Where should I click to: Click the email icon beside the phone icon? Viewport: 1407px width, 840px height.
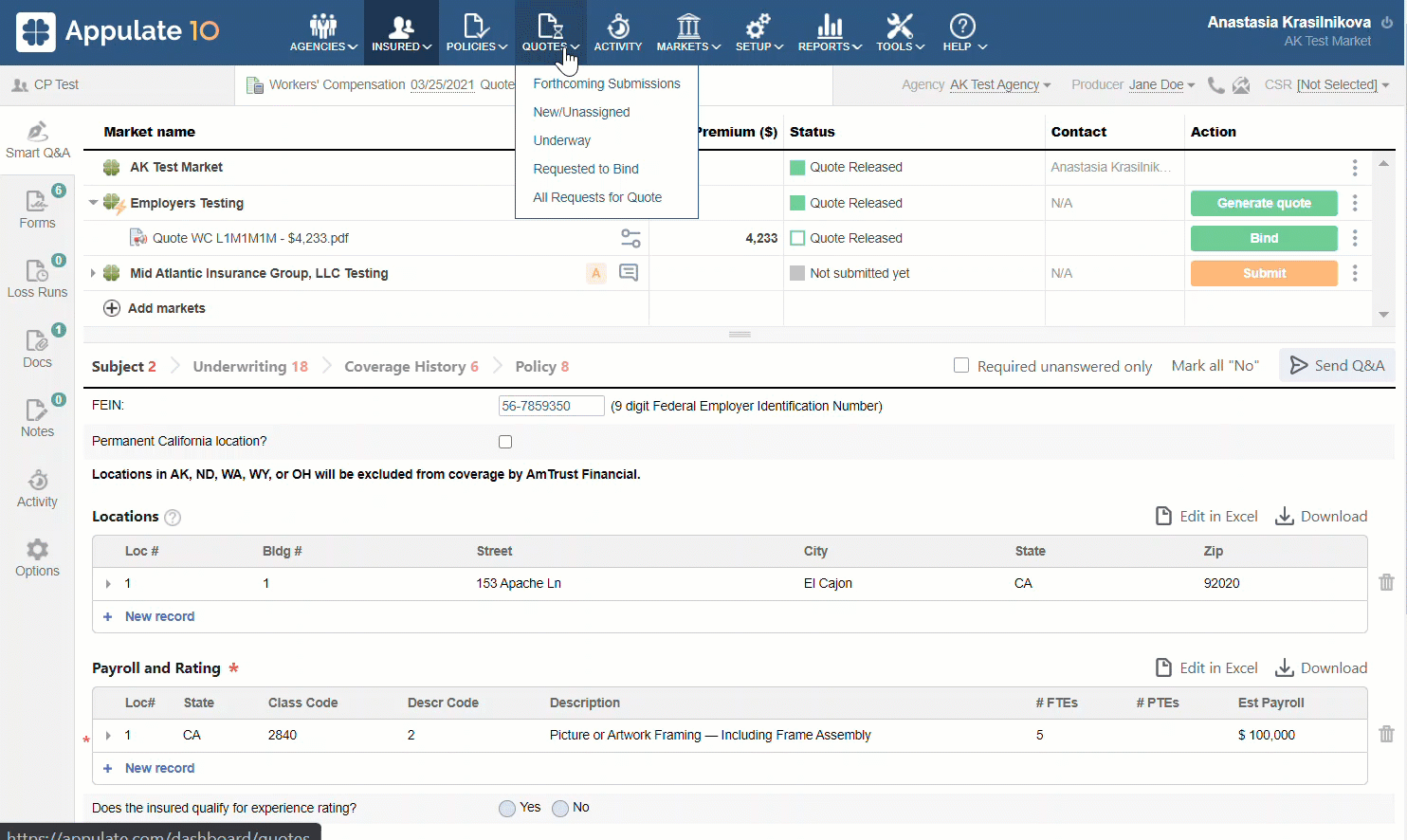(1241, 85)
